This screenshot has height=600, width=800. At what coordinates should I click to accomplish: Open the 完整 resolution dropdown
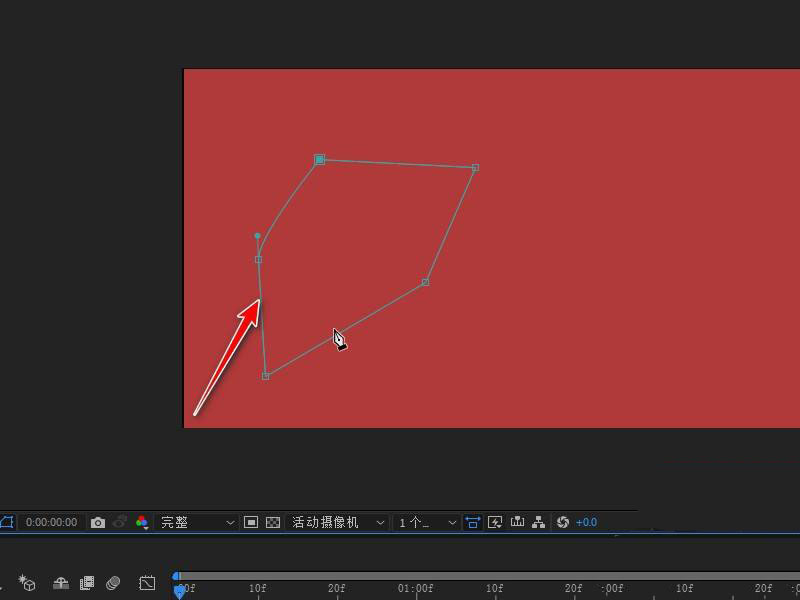pos(197,522)
